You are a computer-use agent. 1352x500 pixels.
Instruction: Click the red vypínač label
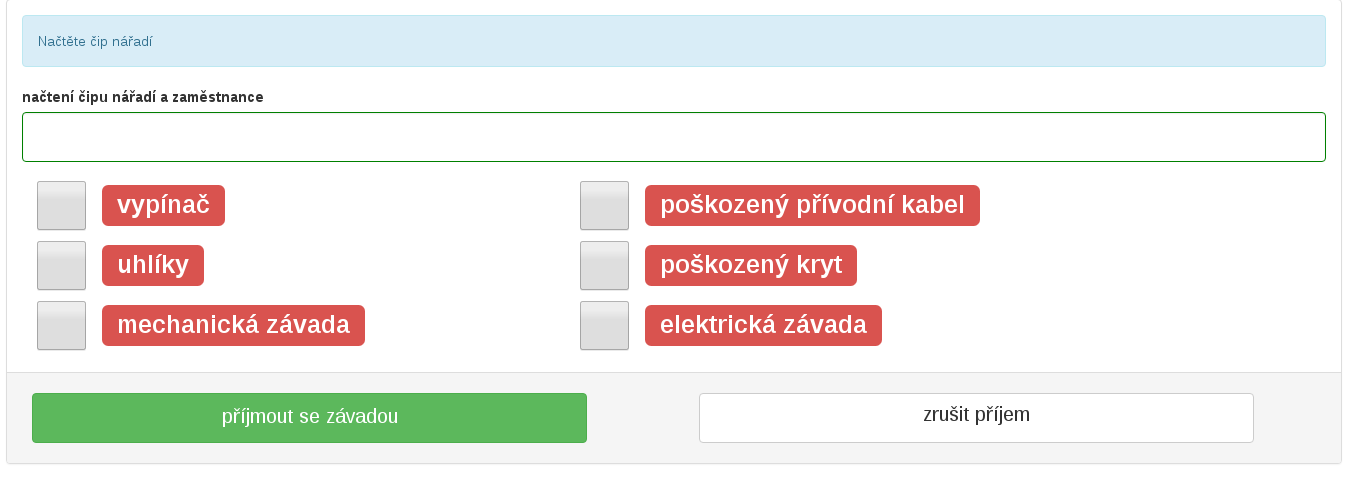[163, 206]
